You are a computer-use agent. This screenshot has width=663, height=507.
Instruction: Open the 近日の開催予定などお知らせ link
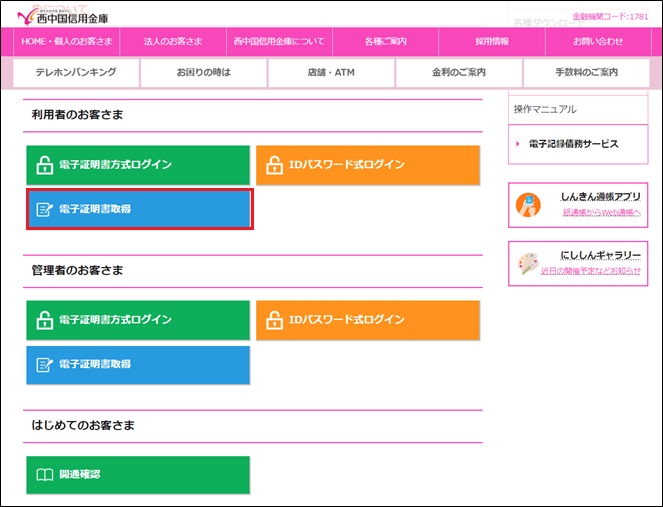coord(591,271)
